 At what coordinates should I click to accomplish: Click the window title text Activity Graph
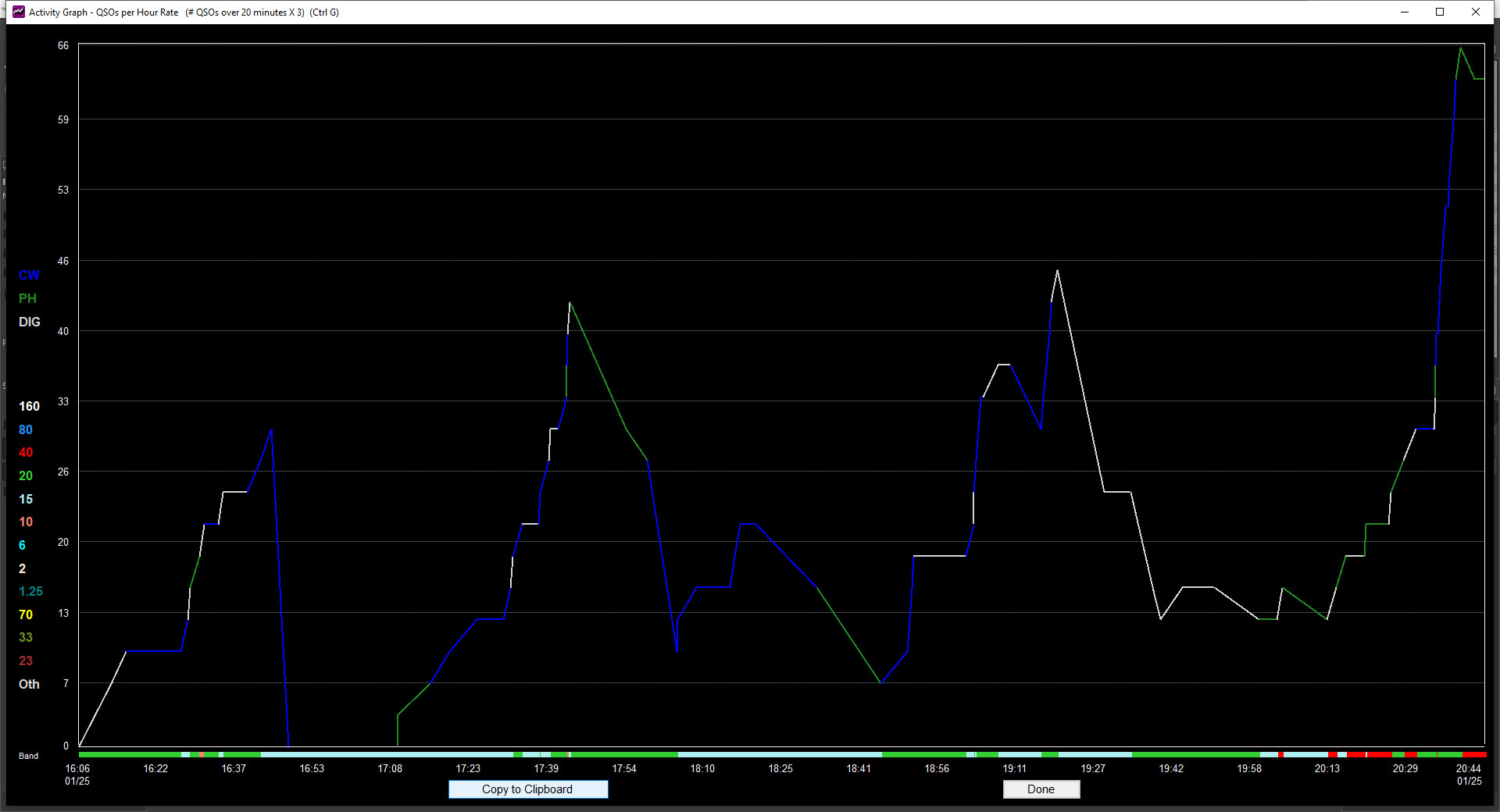click(x=58, y=12)
